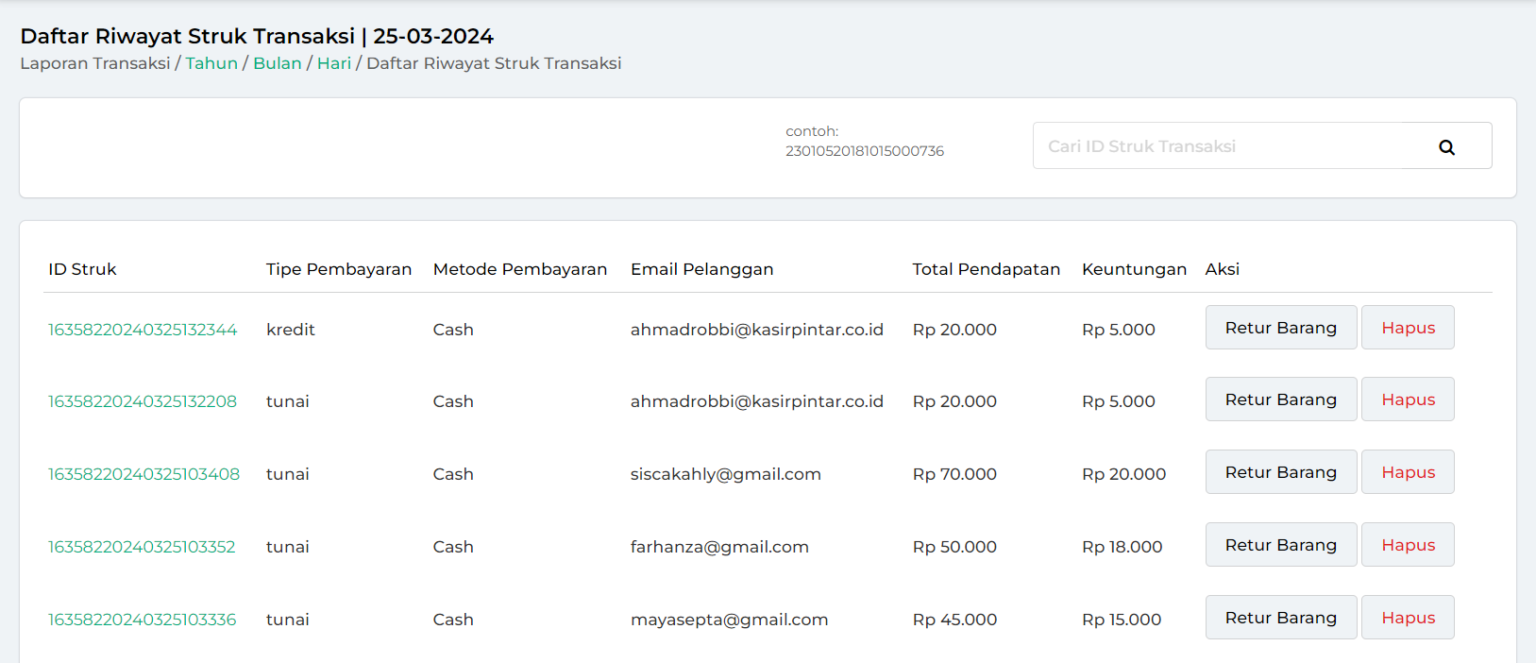The height and width of the screenshot is (663, 1536).
Task: Go to Bulan breadcrumb link
Action: [277, 64]
